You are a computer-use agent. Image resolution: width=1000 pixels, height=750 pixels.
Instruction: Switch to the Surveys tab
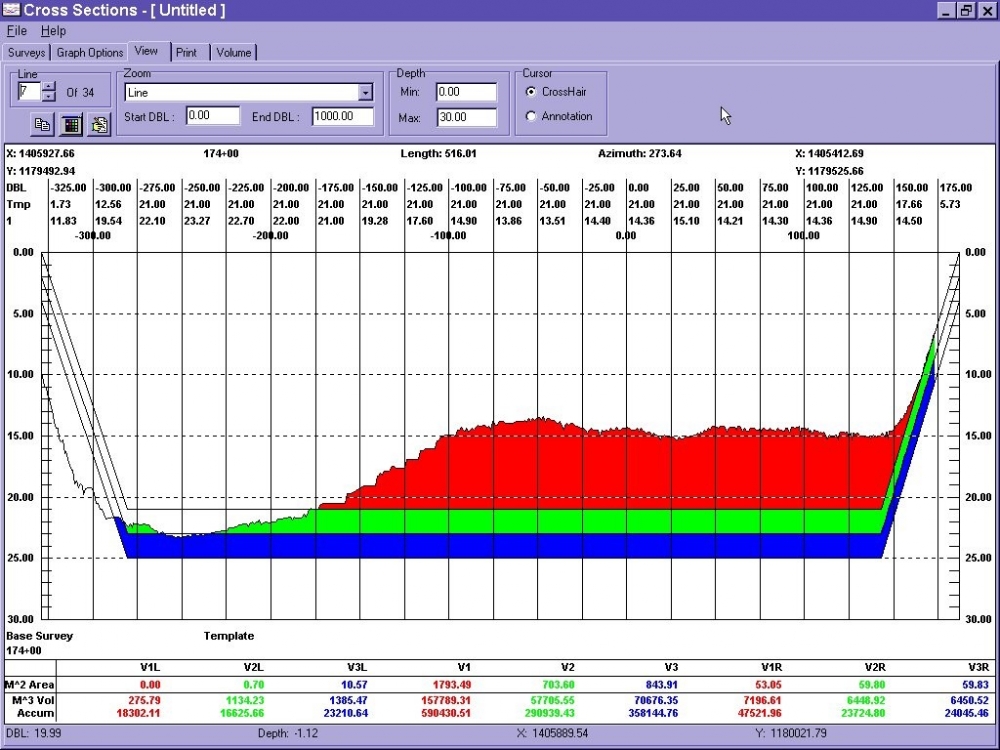[x=27, y=52]
